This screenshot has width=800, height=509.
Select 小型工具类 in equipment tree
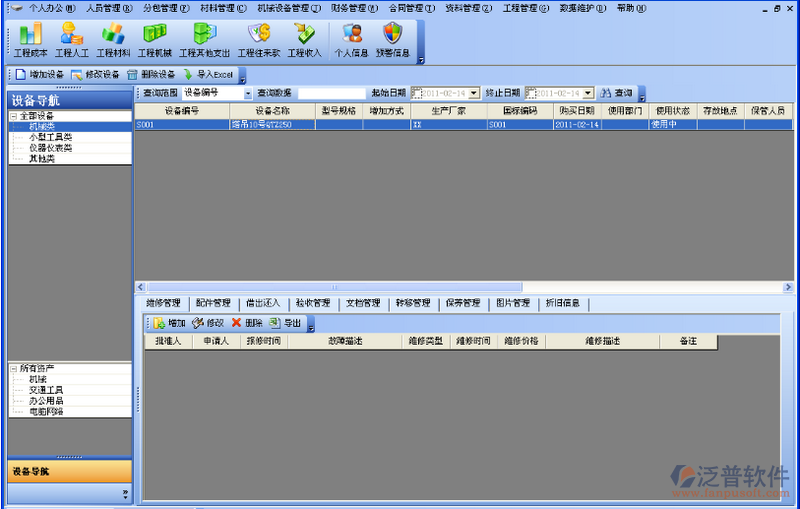[x=50, y=137]
